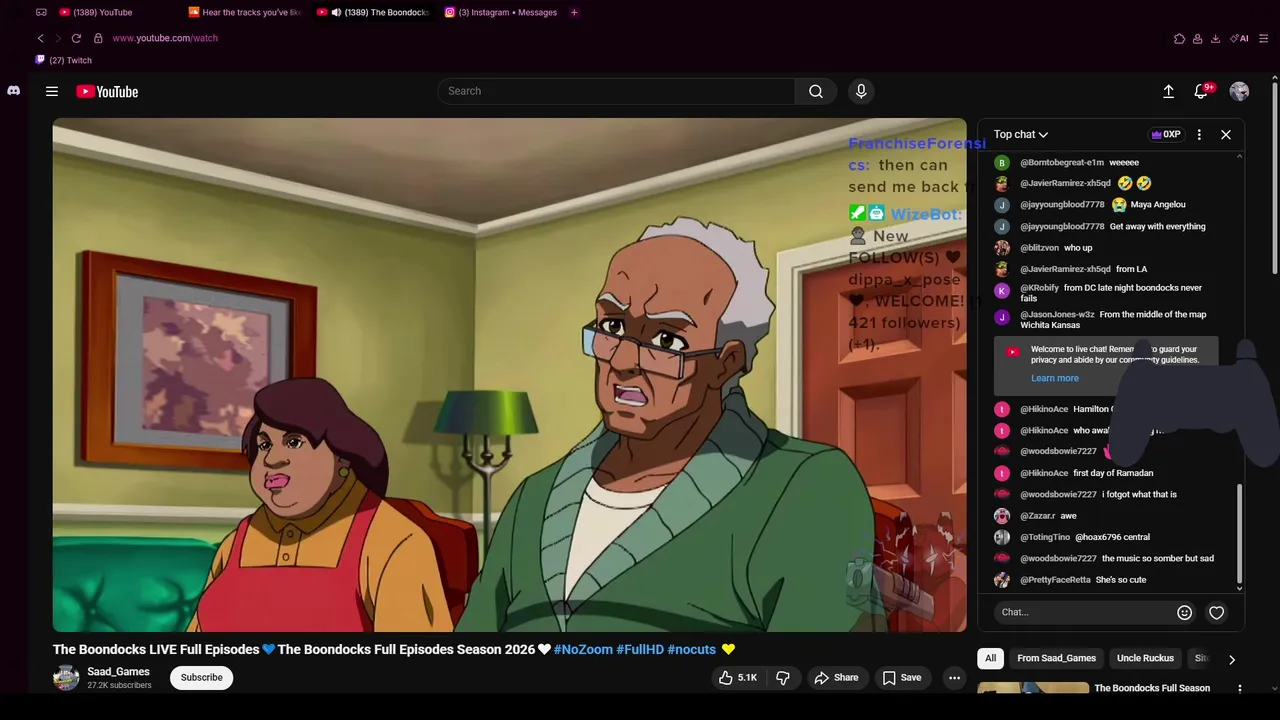This screenshot has width=1280, height=720.
Task: Open the browser main menu icon
Action: point(1264,38)
